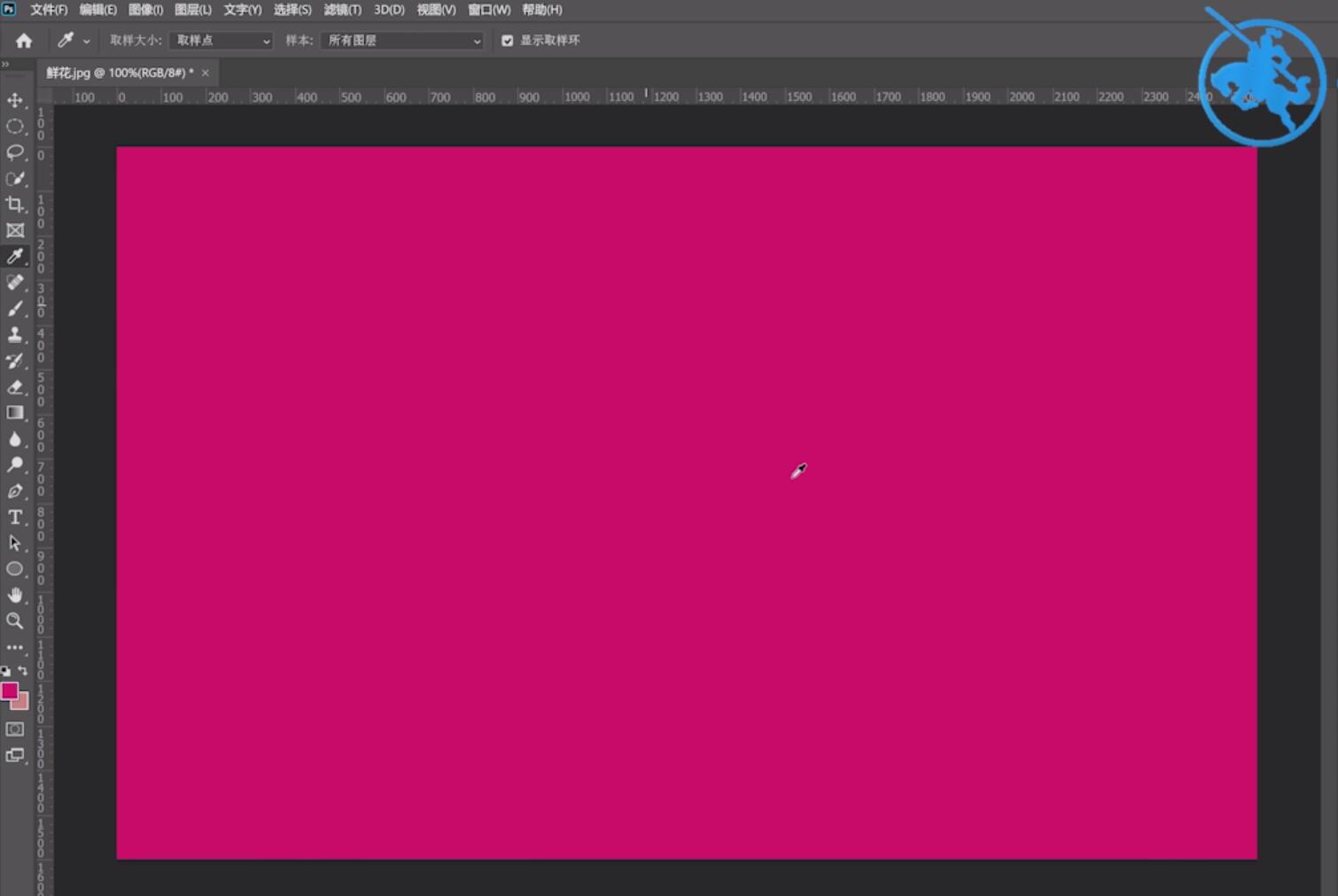Choose the Crop tool

[15, 205]
